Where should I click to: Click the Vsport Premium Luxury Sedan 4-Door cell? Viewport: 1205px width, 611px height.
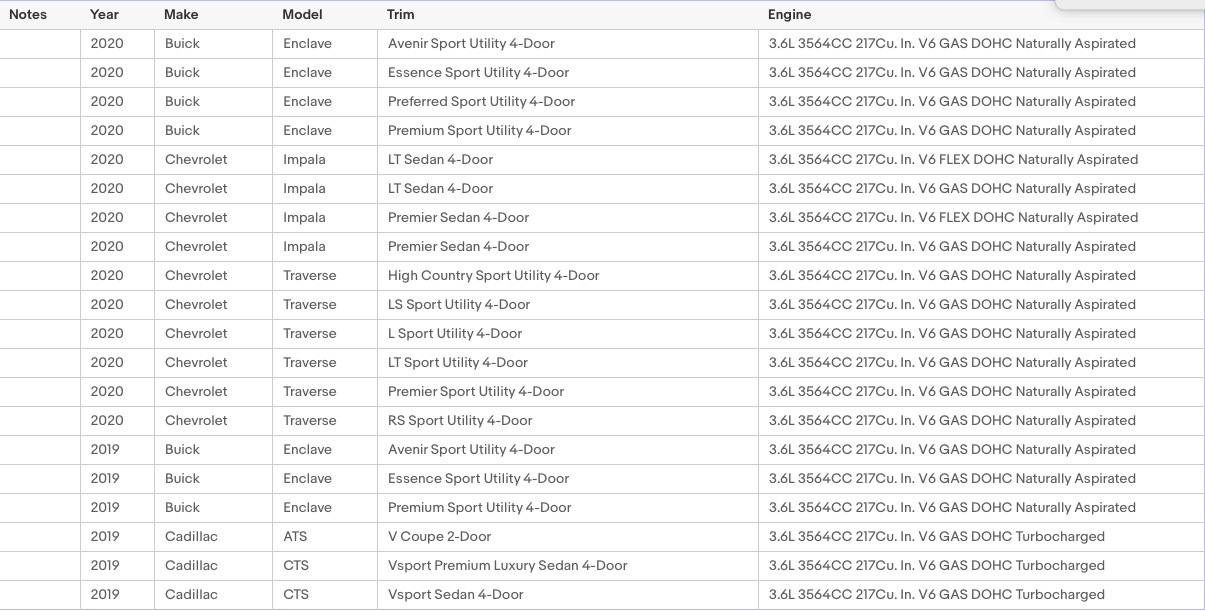[x=568, y=566]
